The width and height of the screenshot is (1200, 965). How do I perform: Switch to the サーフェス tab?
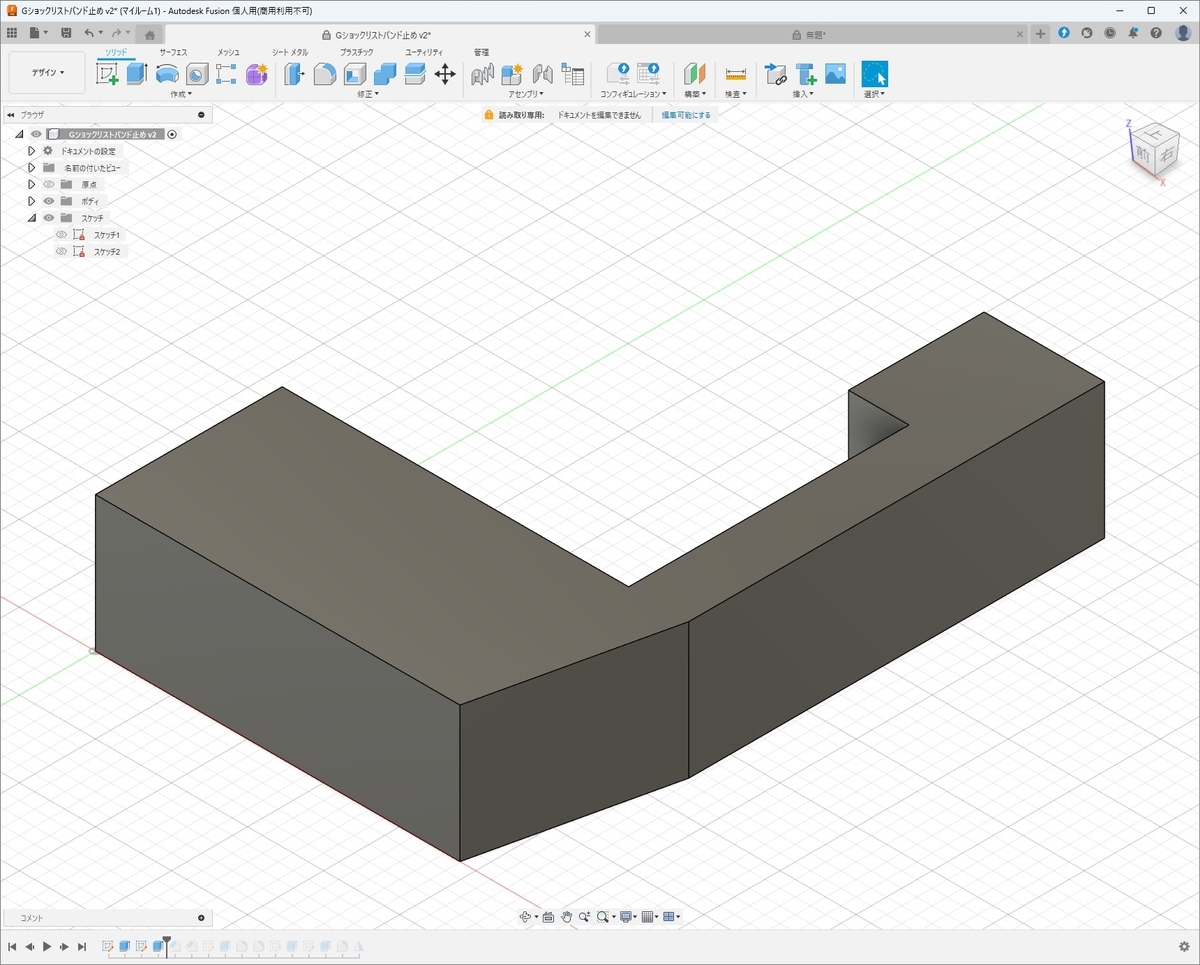coord(173,52)
